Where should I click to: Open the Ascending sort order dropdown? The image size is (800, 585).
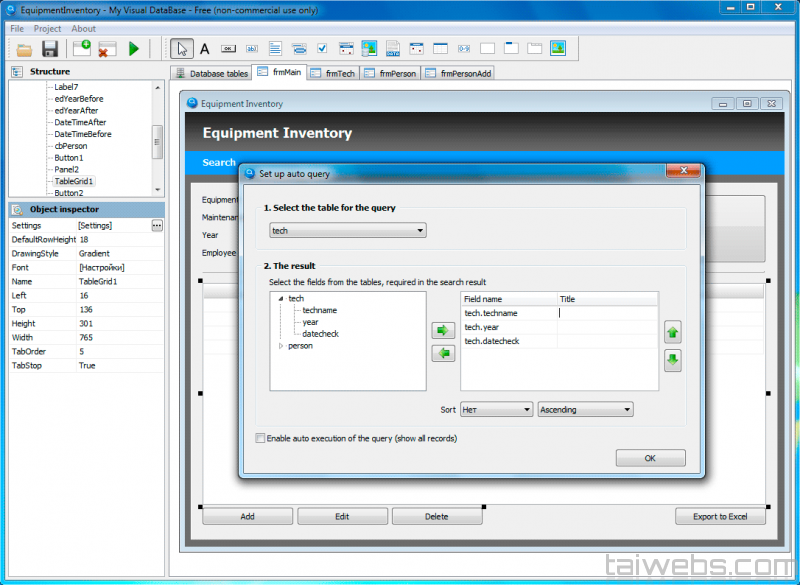[585, 409]
